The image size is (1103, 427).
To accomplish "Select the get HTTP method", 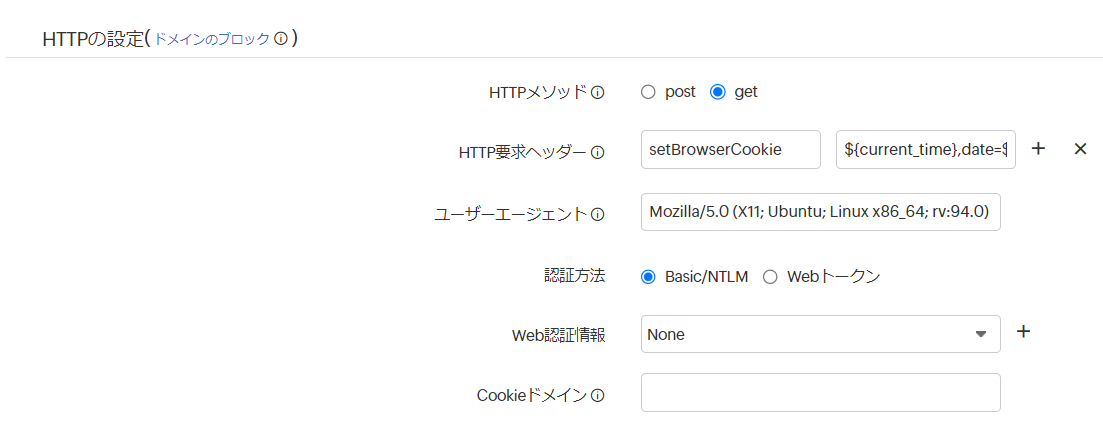I will (x=717, y=92).
